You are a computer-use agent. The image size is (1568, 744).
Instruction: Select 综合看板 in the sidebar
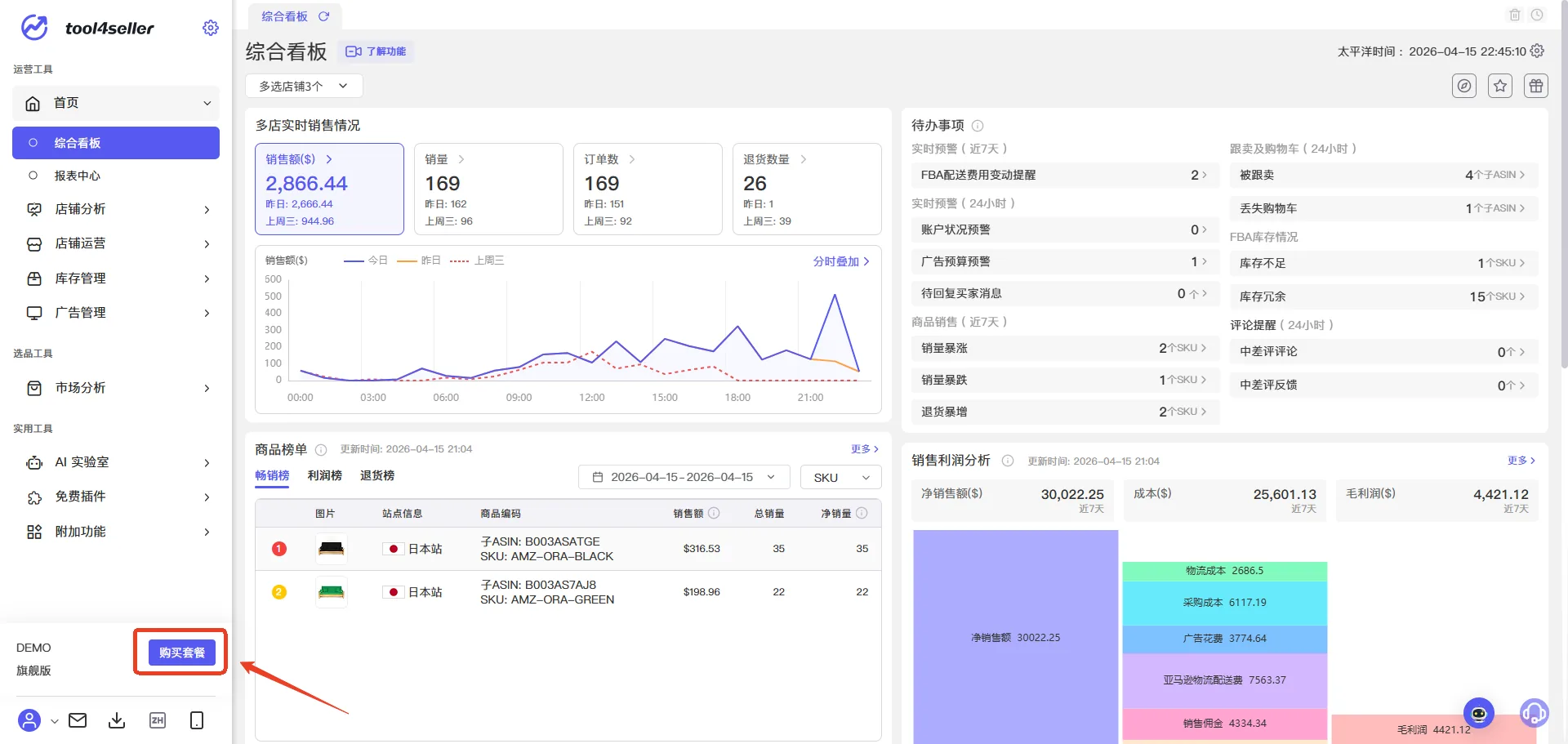pos(116,143)
